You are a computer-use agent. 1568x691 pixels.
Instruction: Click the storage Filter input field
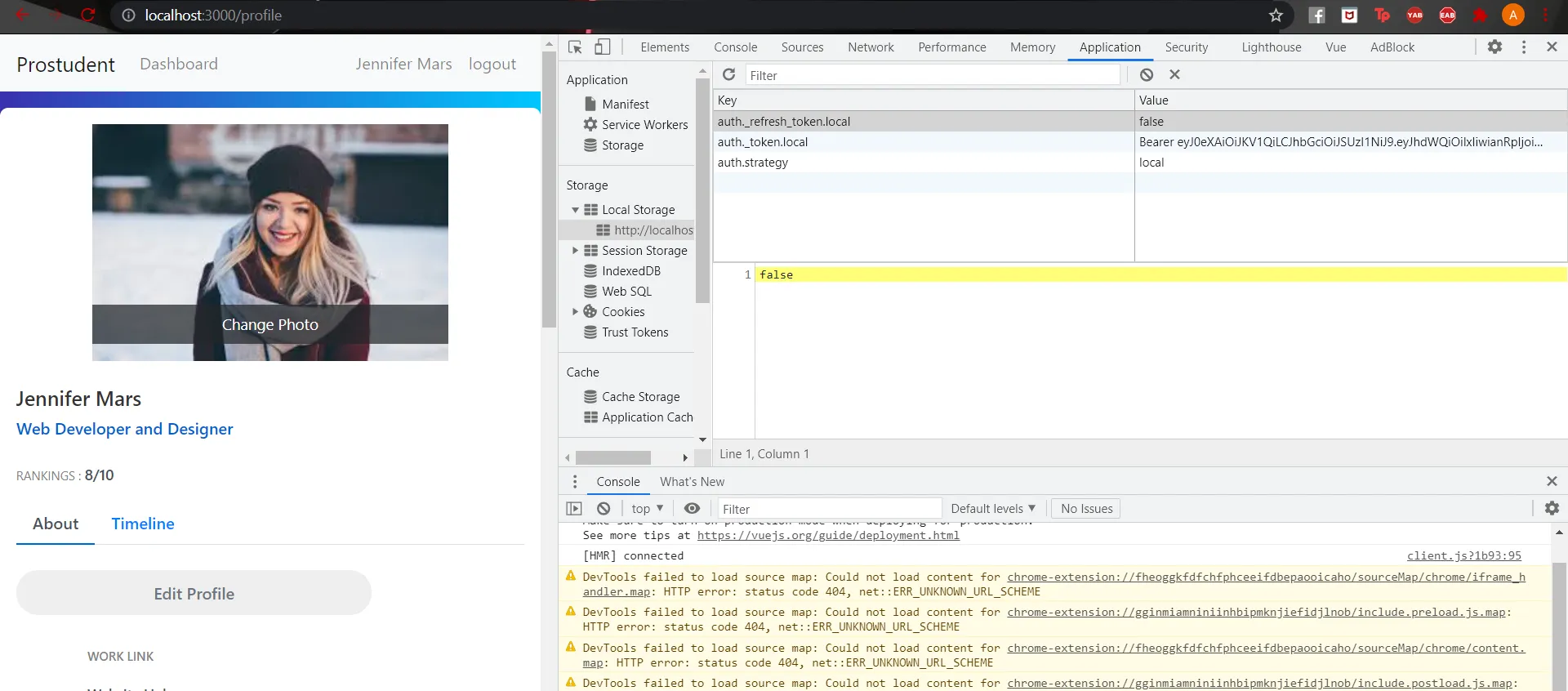tap(933, 75)
